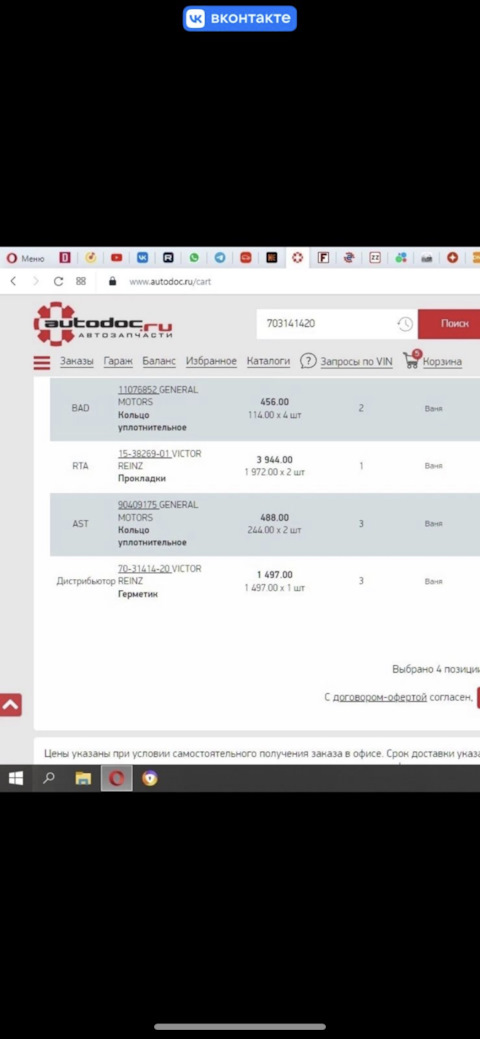Click the www.autodoc.ru/cart address bar
Screen dimensions: 480x1039
tap(170, 282)
